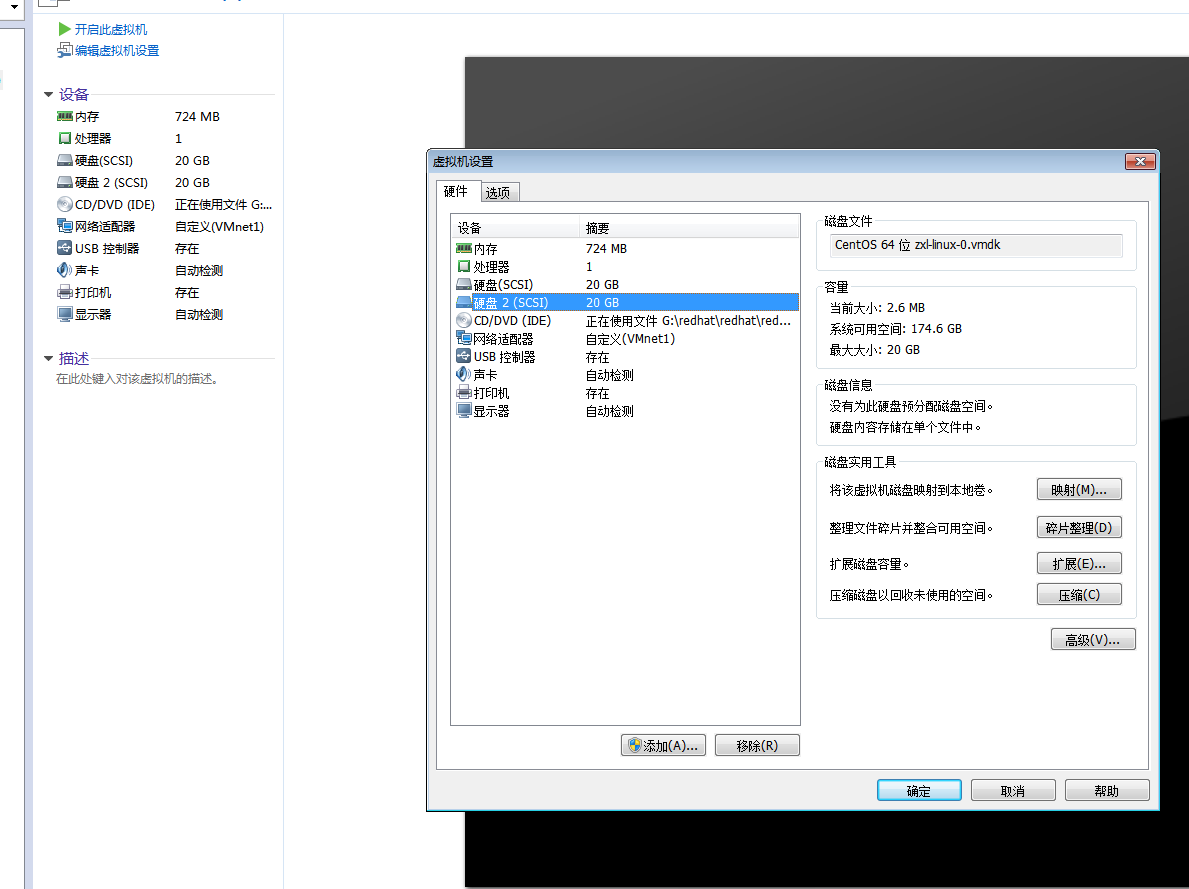Select 网络适配器 icon in settings dialog list
Screen dimensions: 1189x889
tap(463, 338)
